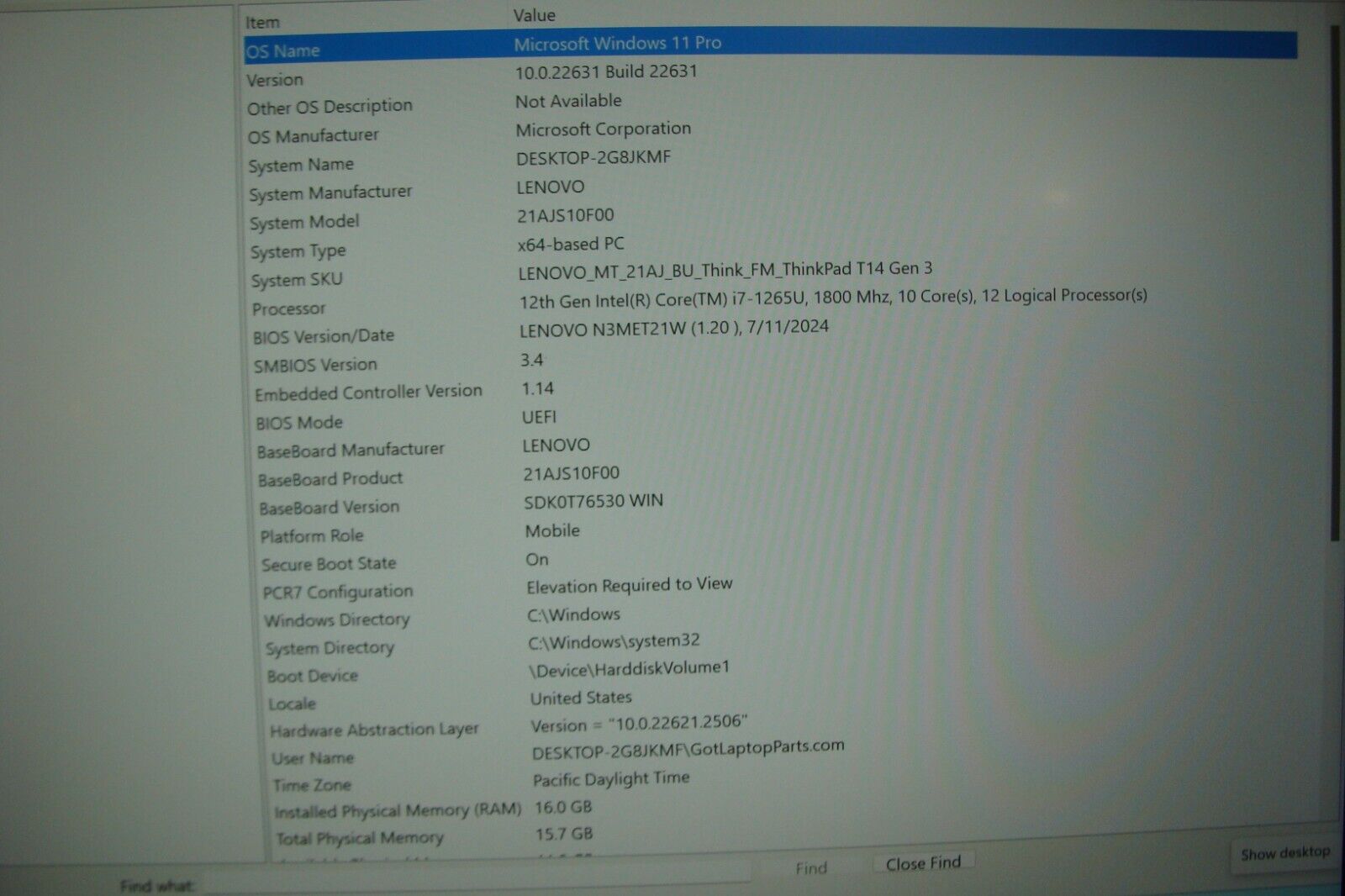Select the SMBIOS Version row

click(315, 366)
